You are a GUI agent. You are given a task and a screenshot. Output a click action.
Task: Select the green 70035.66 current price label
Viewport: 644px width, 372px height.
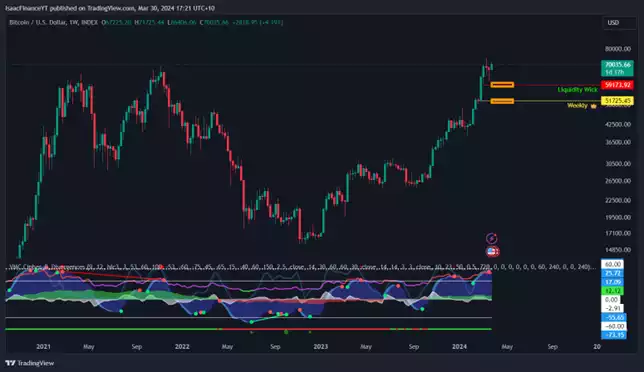pyautogui.click(x=617, y=68)
